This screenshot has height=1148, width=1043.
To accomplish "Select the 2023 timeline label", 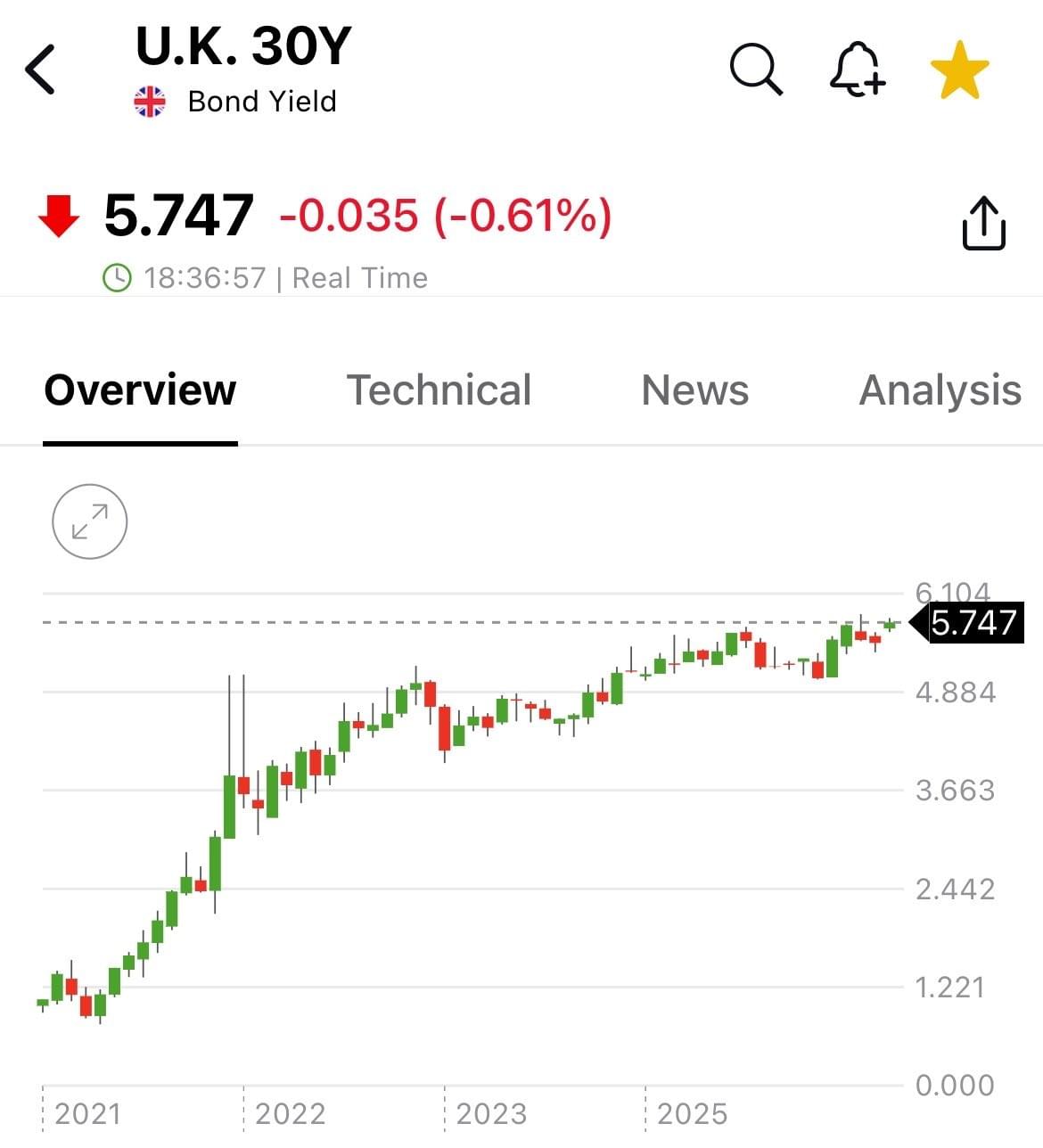I will pos(491,1114).
